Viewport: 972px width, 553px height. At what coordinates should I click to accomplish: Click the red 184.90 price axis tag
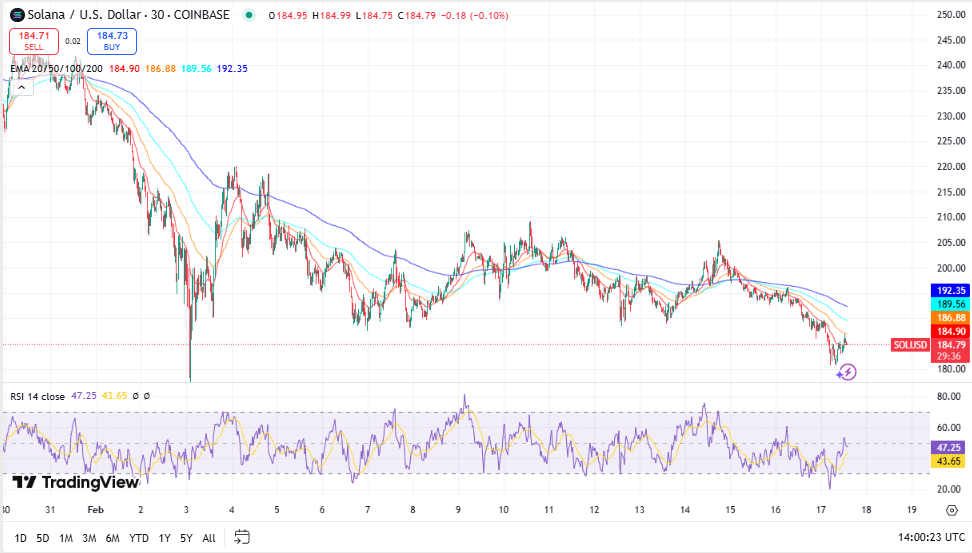tap(950, 331)
